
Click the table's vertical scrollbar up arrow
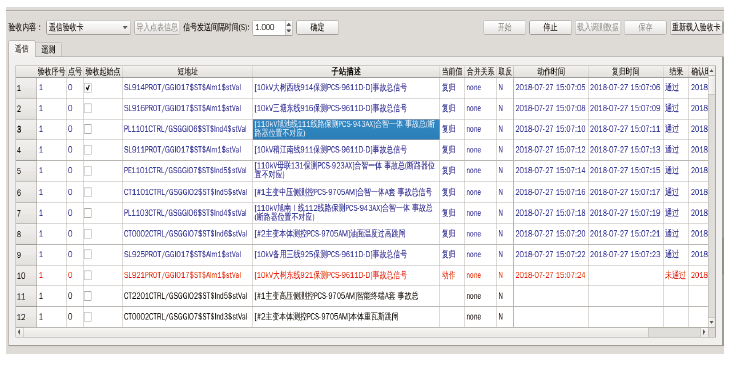[711, 71]
